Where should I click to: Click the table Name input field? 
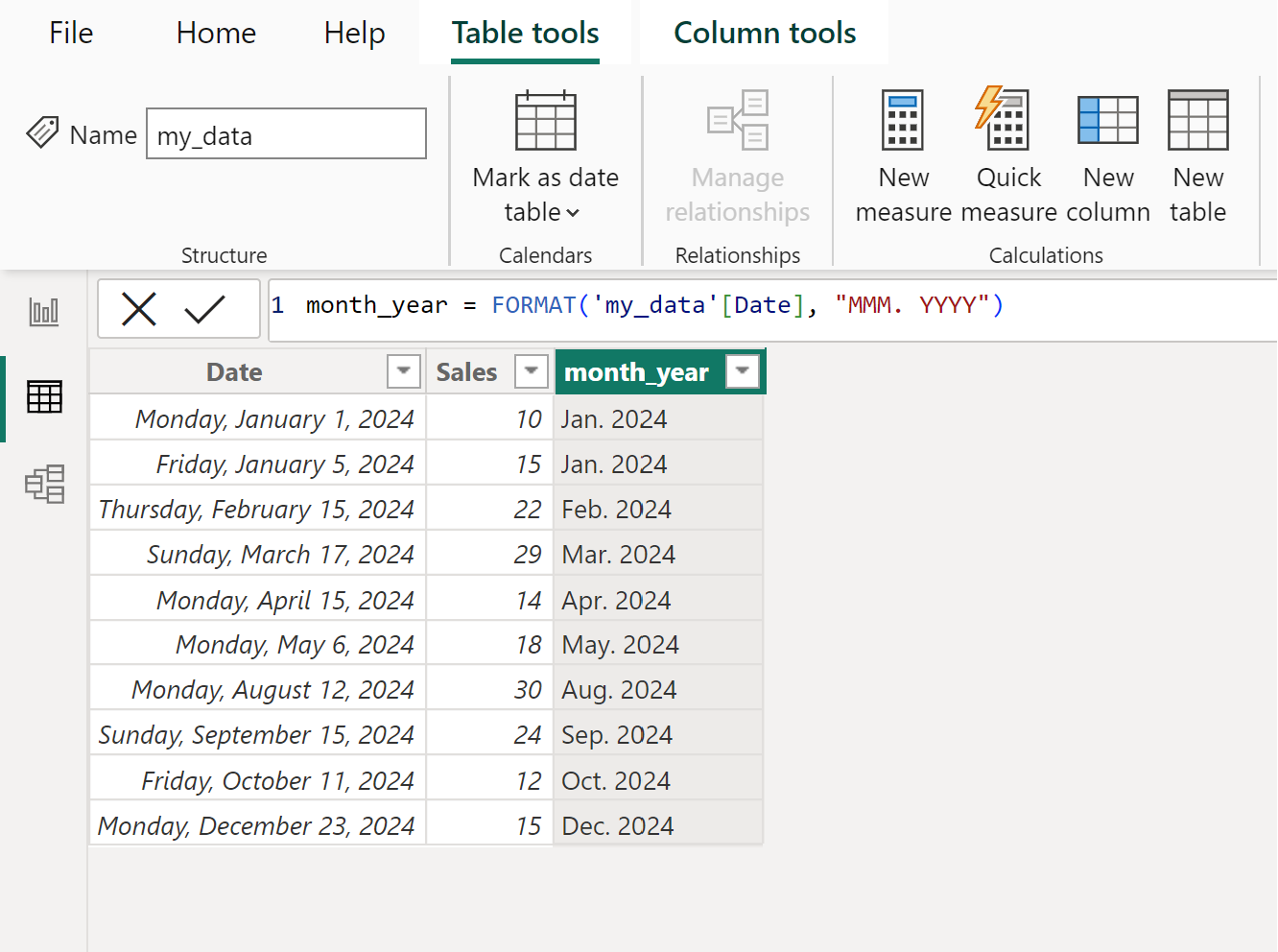click(x=286, y=133)
